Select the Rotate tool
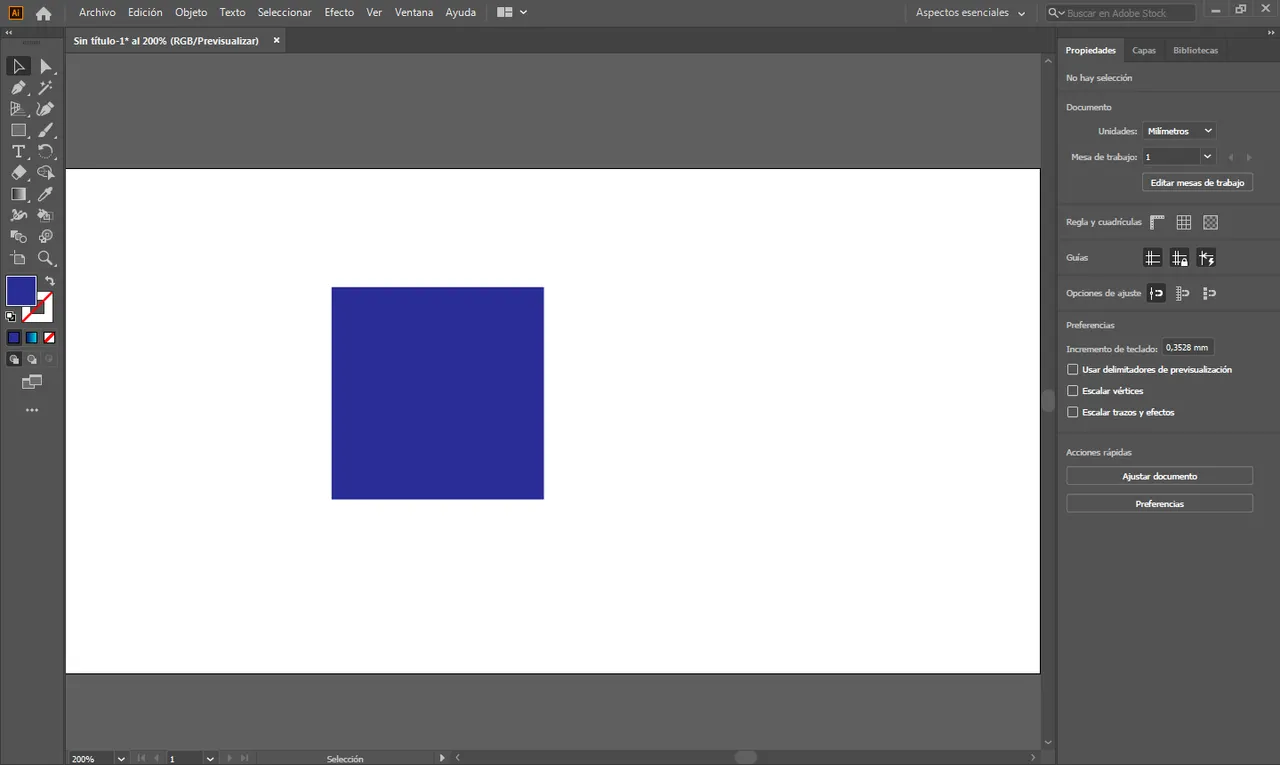The image size is (1280, 765). pyautogui.click(x=45, y=152)
